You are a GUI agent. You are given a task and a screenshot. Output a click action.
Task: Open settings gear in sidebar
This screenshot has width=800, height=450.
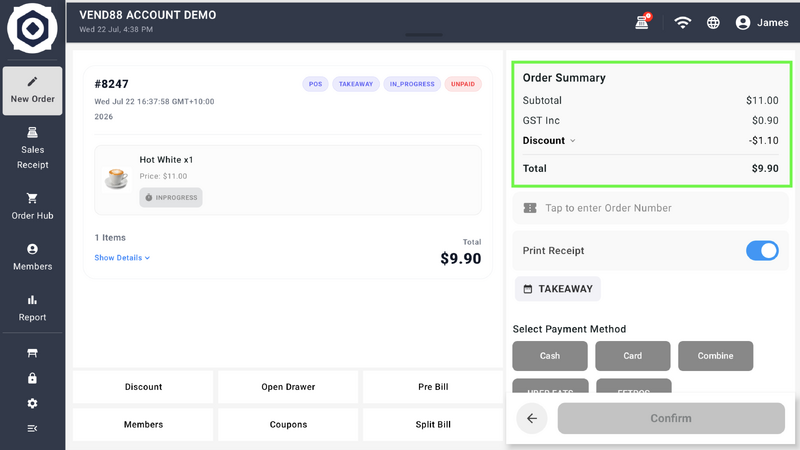point(32,404)
